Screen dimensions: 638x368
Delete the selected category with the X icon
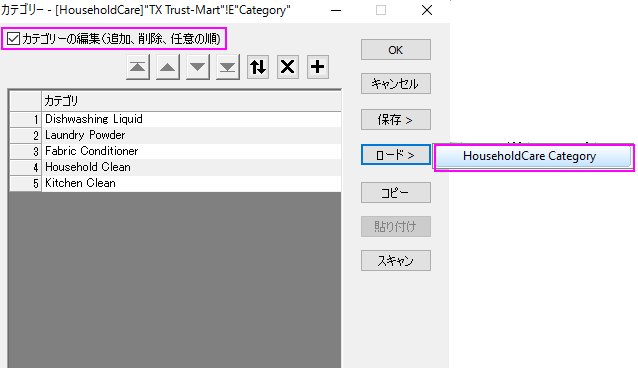coord(288,67)
